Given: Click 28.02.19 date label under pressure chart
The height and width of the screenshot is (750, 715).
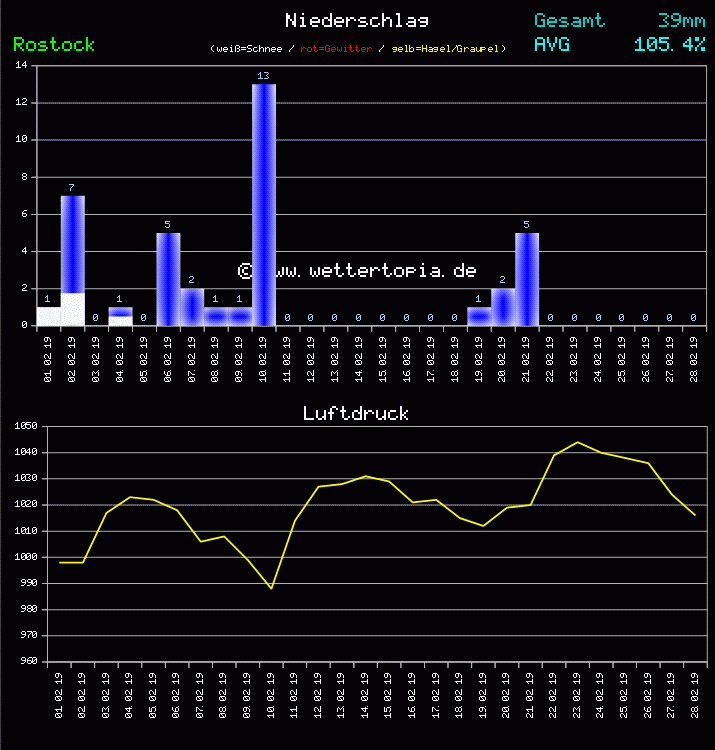Looking at the screenshot, I should [695, 692].
